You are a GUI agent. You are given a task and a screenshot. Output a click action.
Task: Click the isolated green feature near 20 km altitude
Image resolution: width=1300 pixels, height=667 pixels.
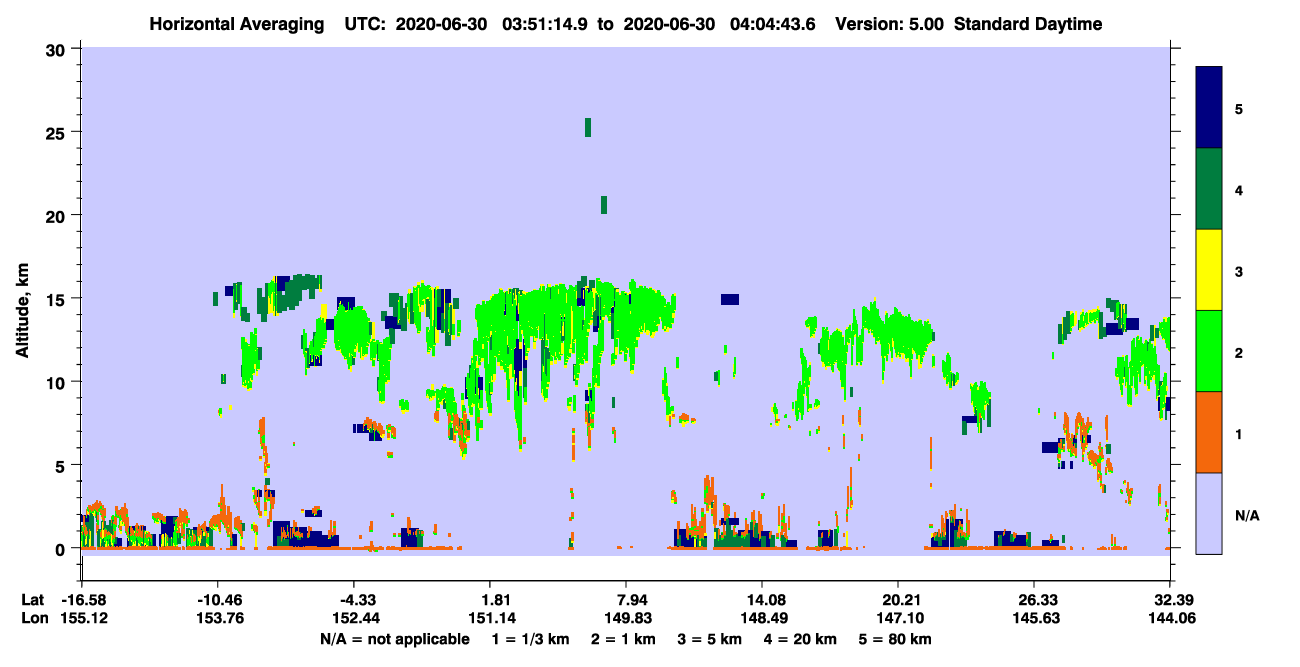604,204
